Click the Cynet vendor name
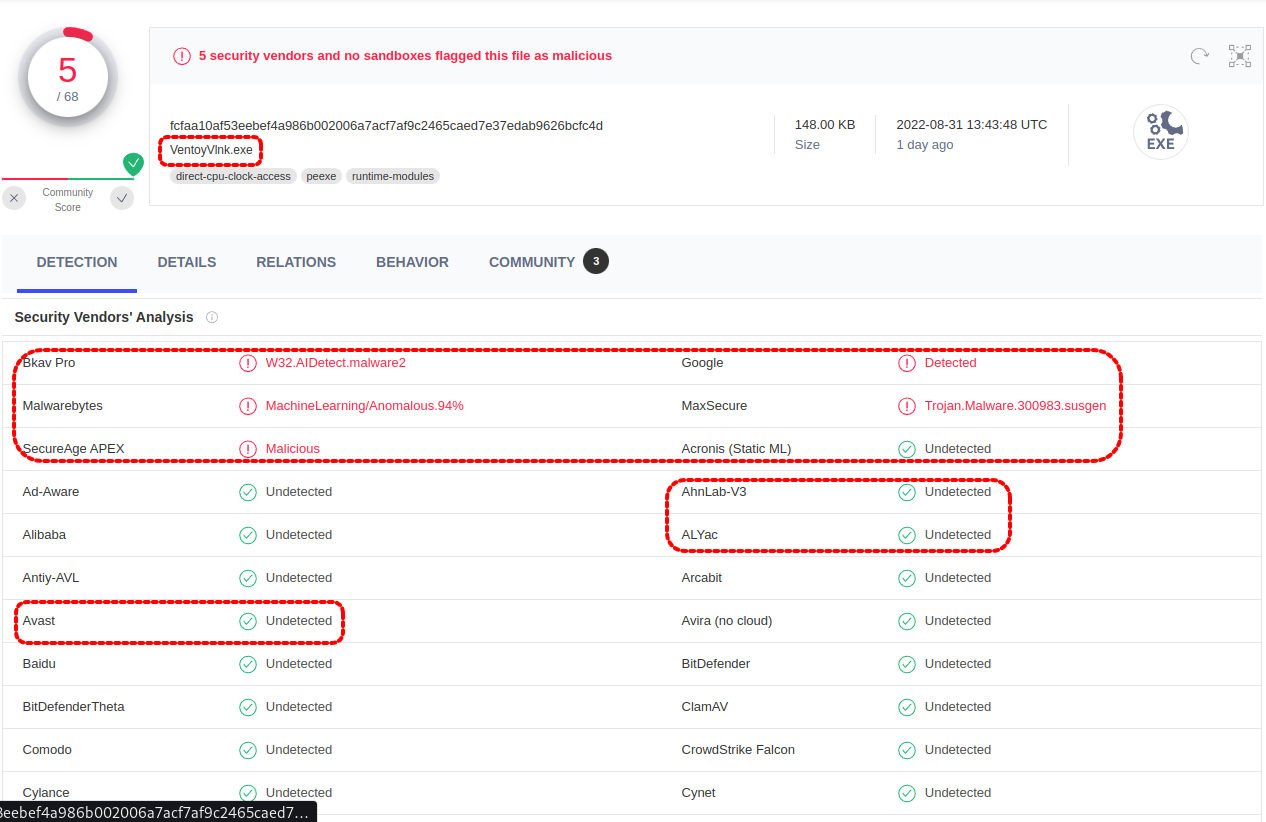The height and width of the screenshot is (822, 1266). [x=699, y=793]
